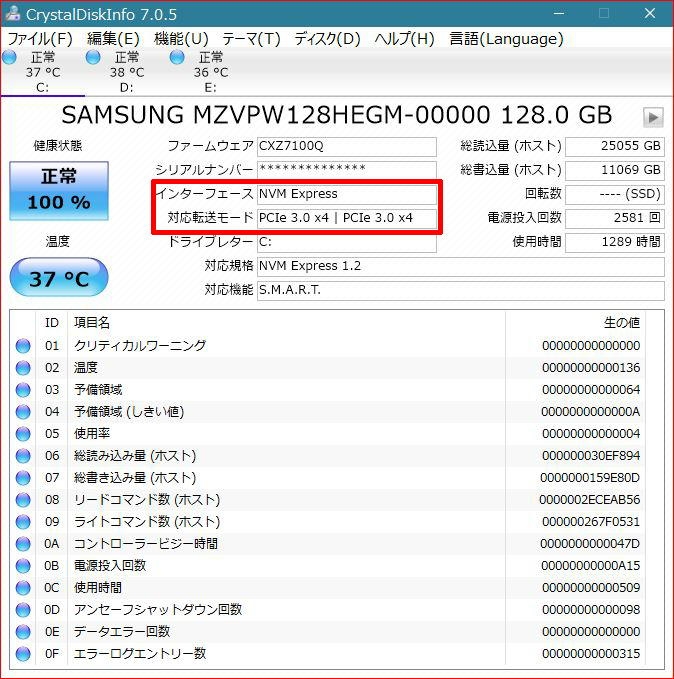This screenshot has height=679, width=674.
Task: Click power on count value 2581 回
Action: [615, 218]
